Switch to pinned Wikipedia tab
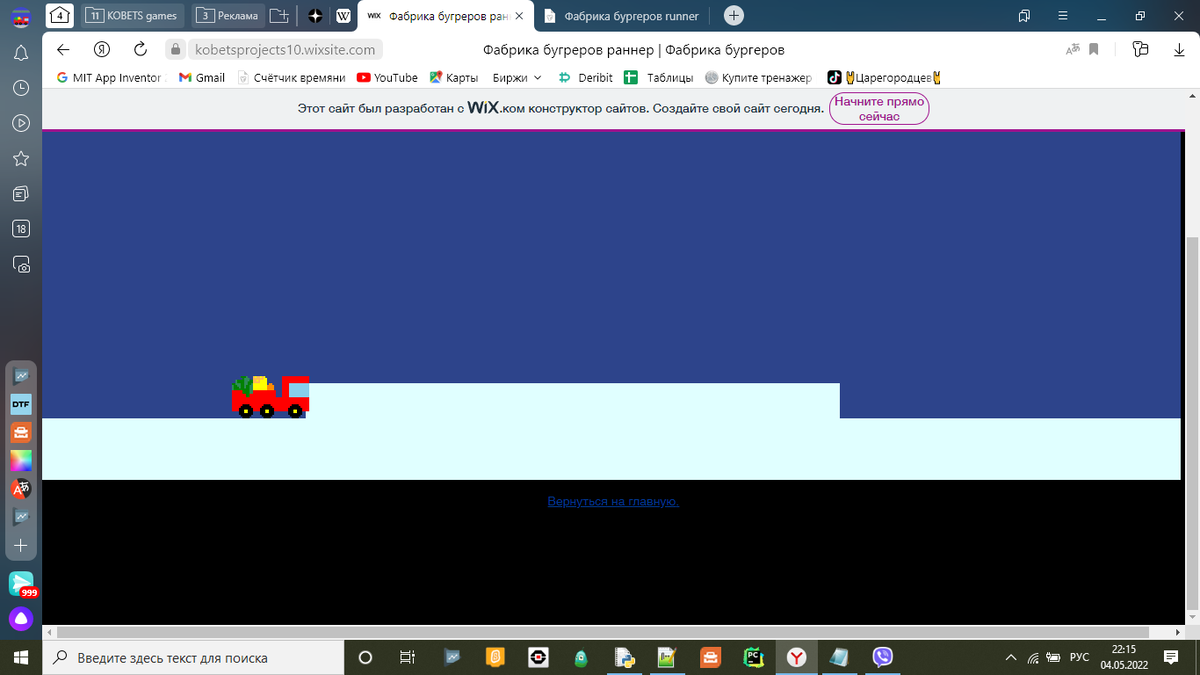Screen dimensions: 1200x675 tap(344, 16)
